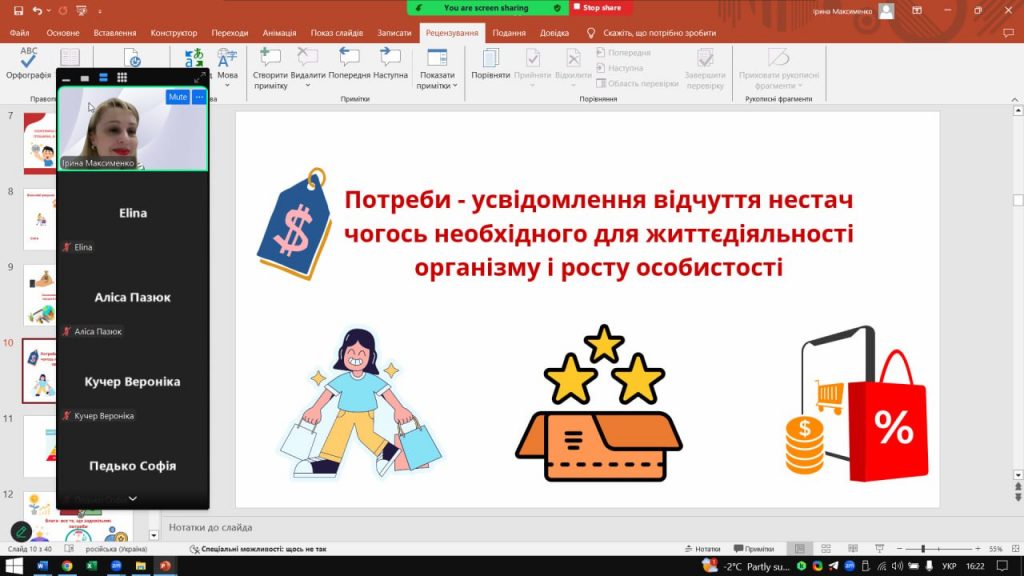Switch to the Показ слайдів tab
1024x576 pixels.
click(x=336, y=33)
